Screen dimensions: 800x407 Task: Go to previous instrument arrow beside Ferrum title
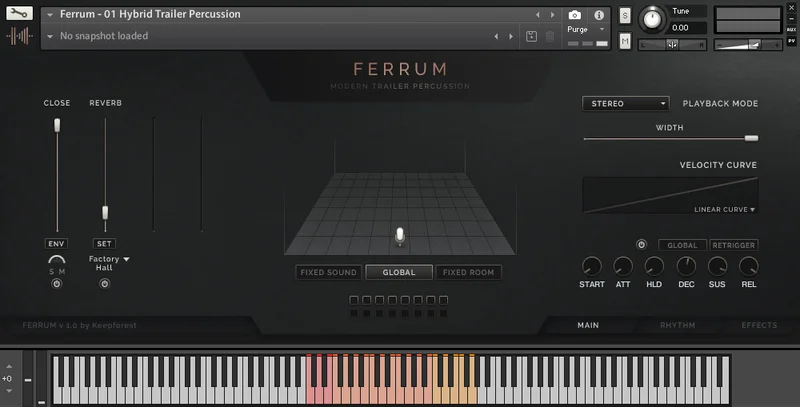(x=538, y=15)
